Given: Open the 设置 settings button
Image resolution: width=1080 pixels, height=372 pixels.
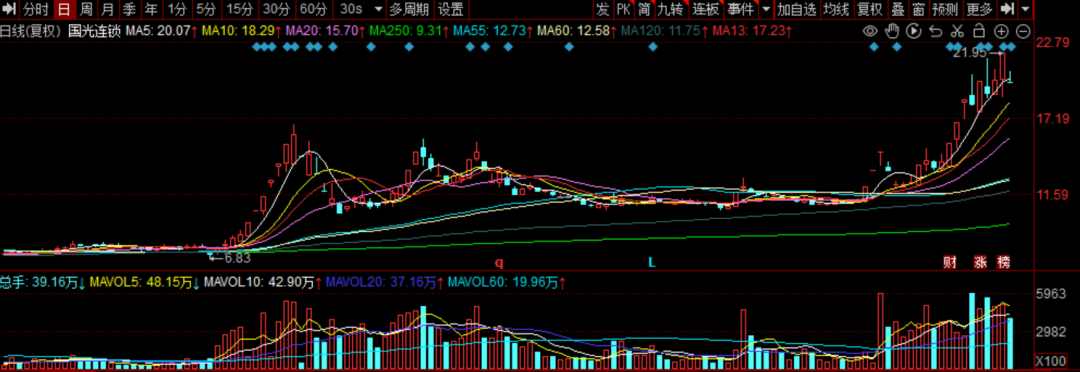Looking at the screenshot, I should click(x=451, y=9).
